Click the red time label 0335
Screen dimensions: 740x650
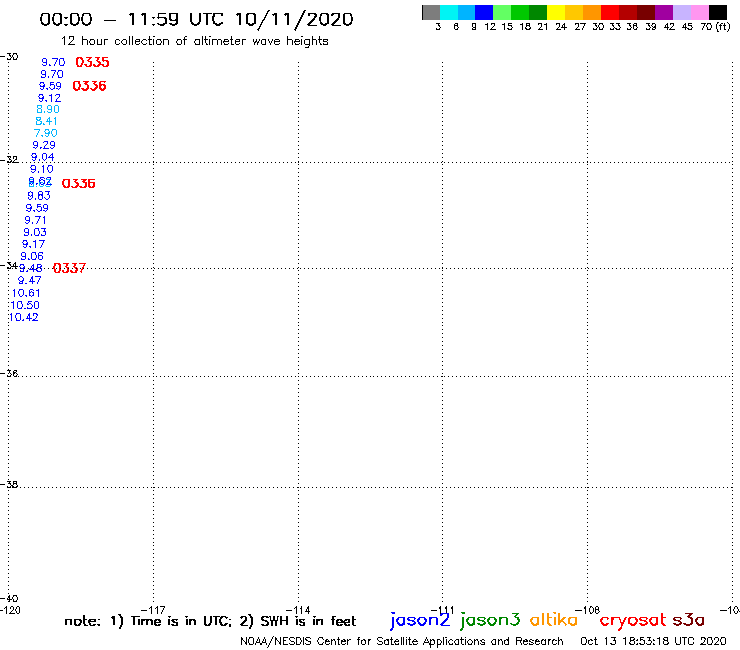(x=92, y=62)
